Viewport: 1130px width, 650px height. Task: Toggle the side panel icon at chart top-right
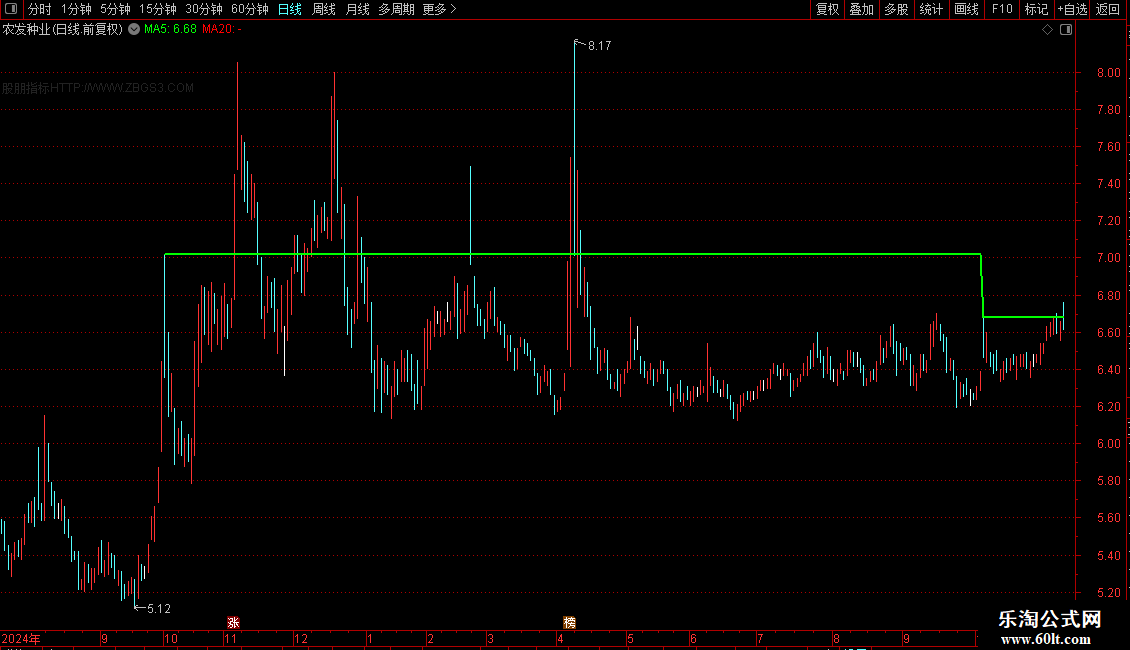pyautogui.click(x=1067, y=30)
